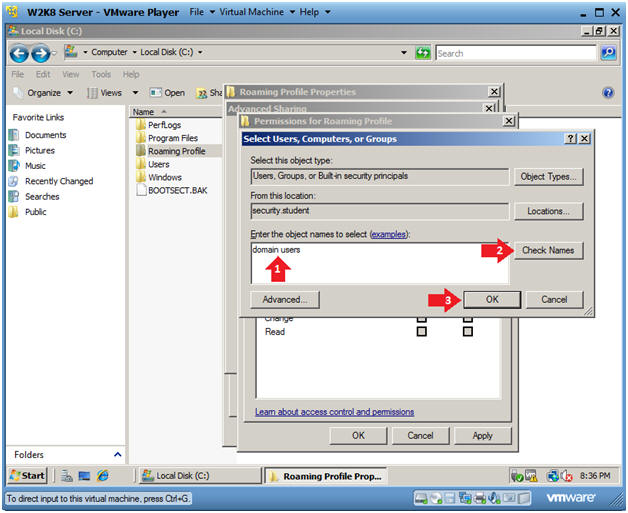
Task: Open Learn about access control link
Action: point(334,412)
